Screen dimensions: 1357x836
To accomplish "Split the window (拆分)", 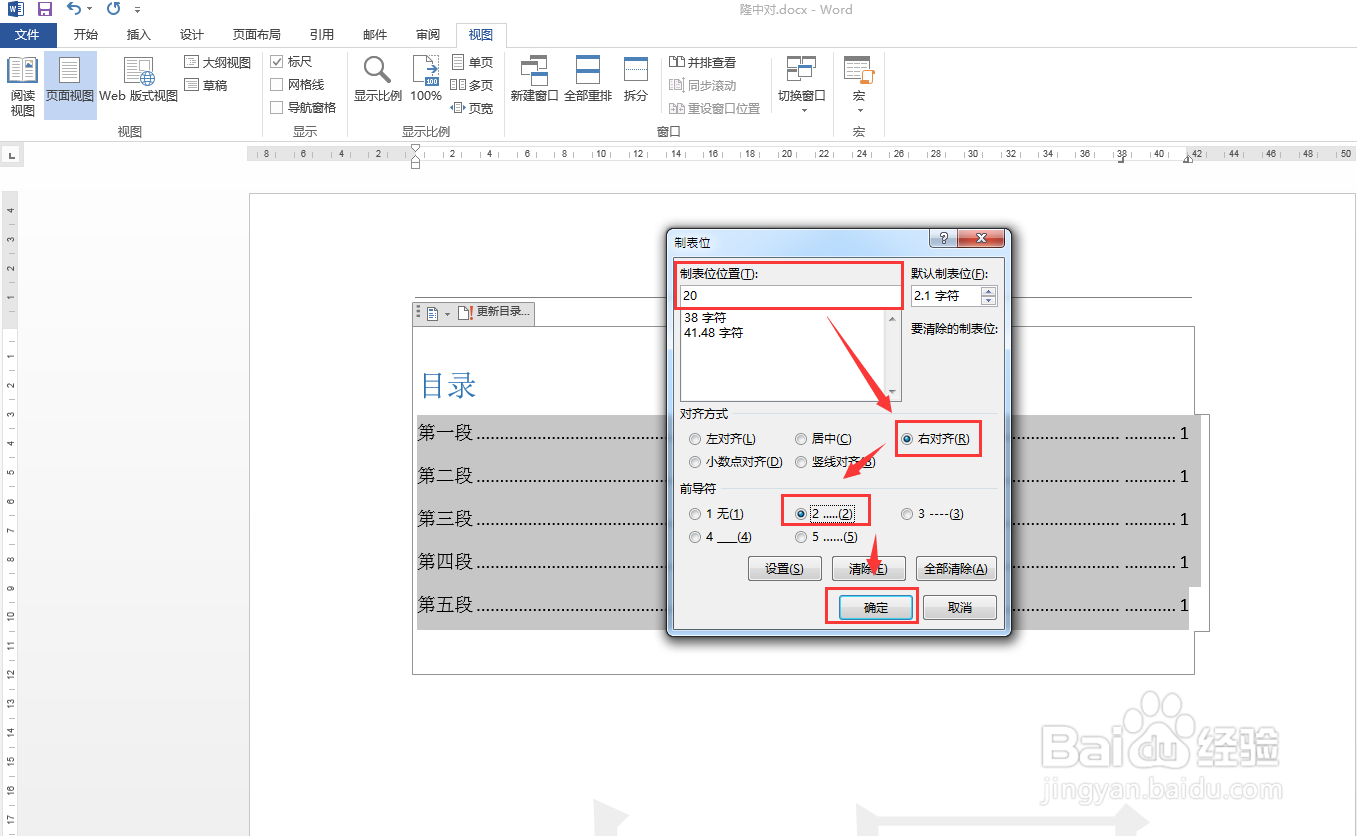I will click(636, 80).
